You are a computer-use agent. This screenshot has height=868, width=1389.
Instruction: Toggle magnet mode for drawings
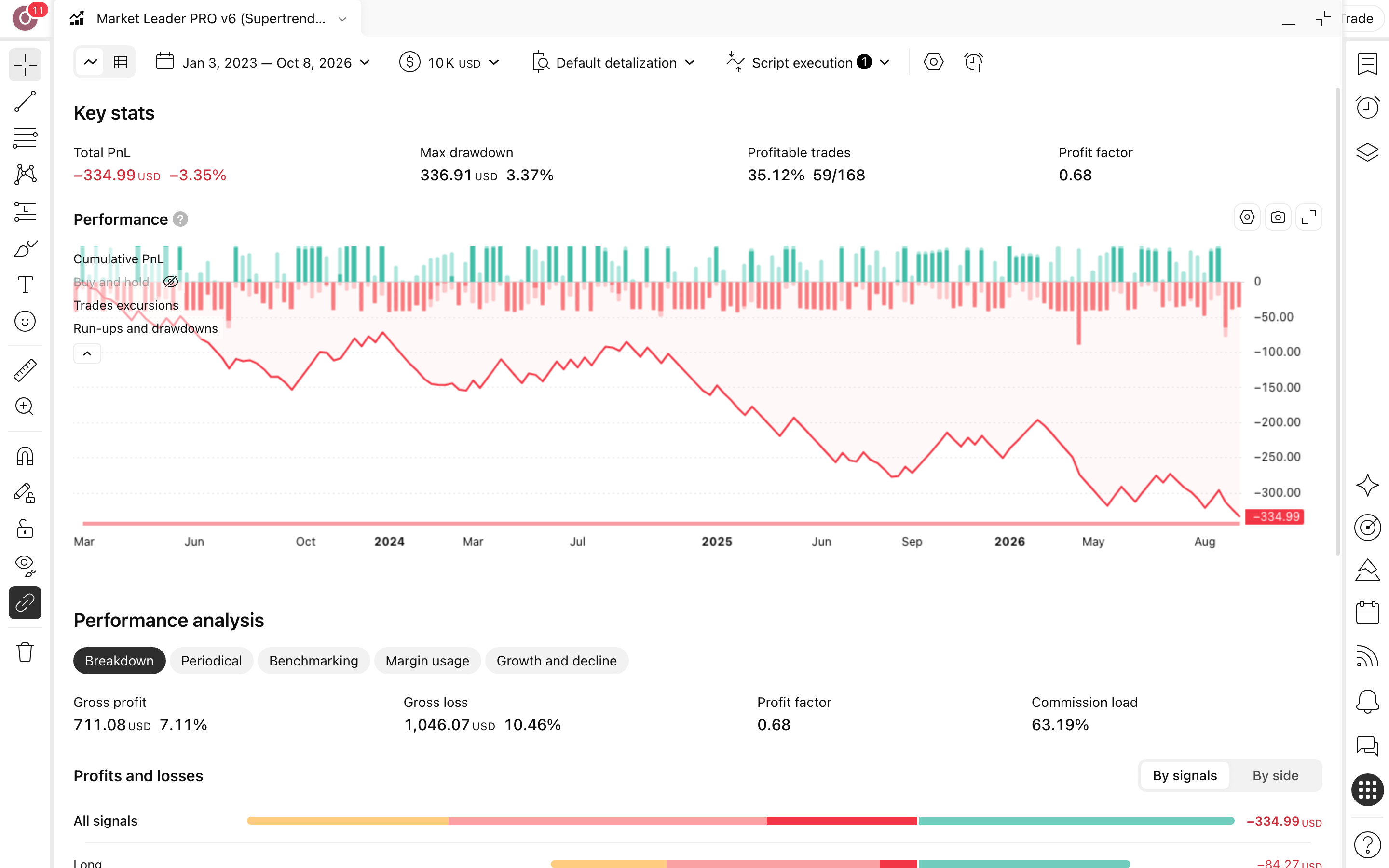(25, 456)
